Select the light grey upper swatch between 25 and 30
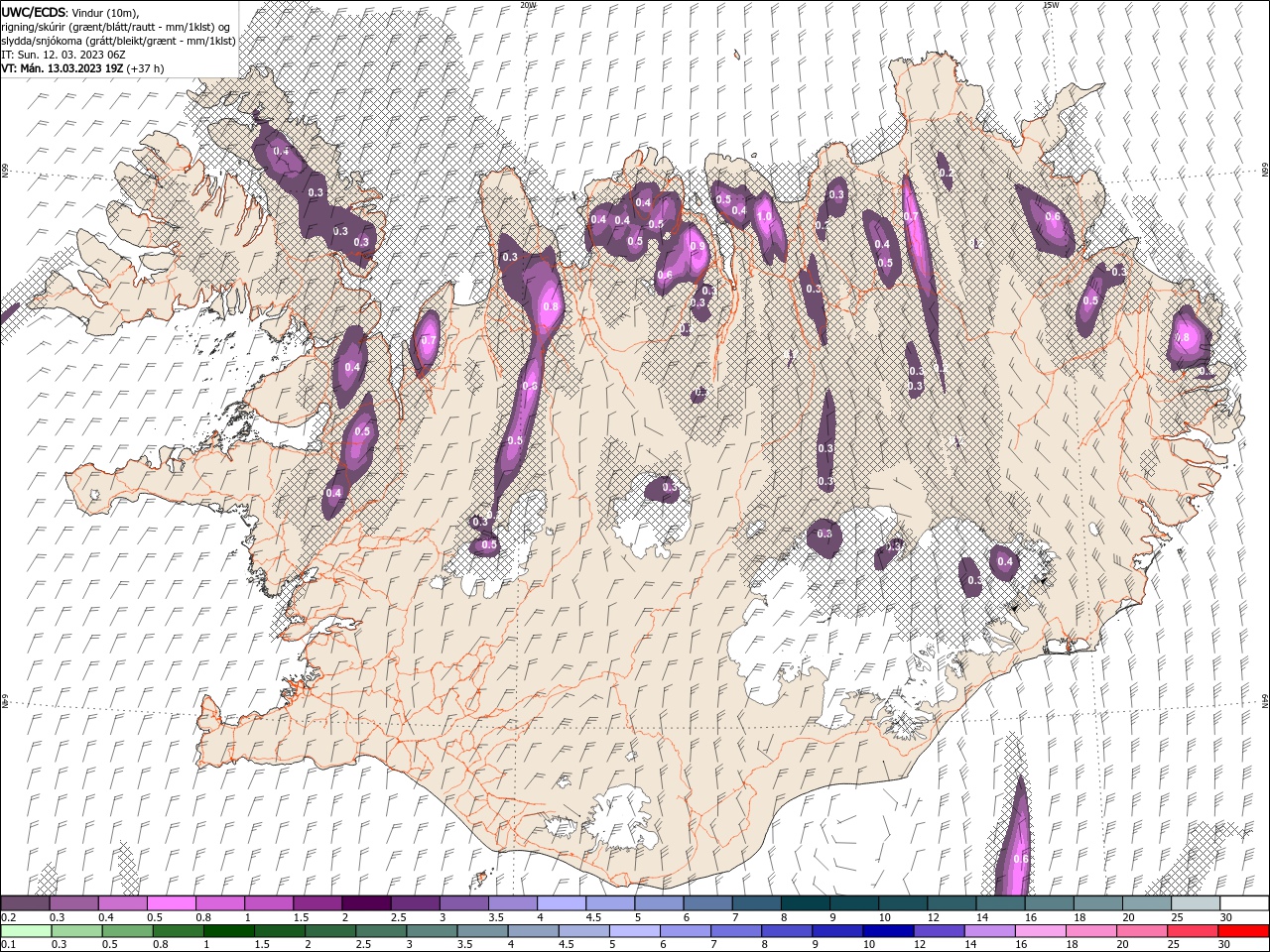 [x=1195, y=903]
